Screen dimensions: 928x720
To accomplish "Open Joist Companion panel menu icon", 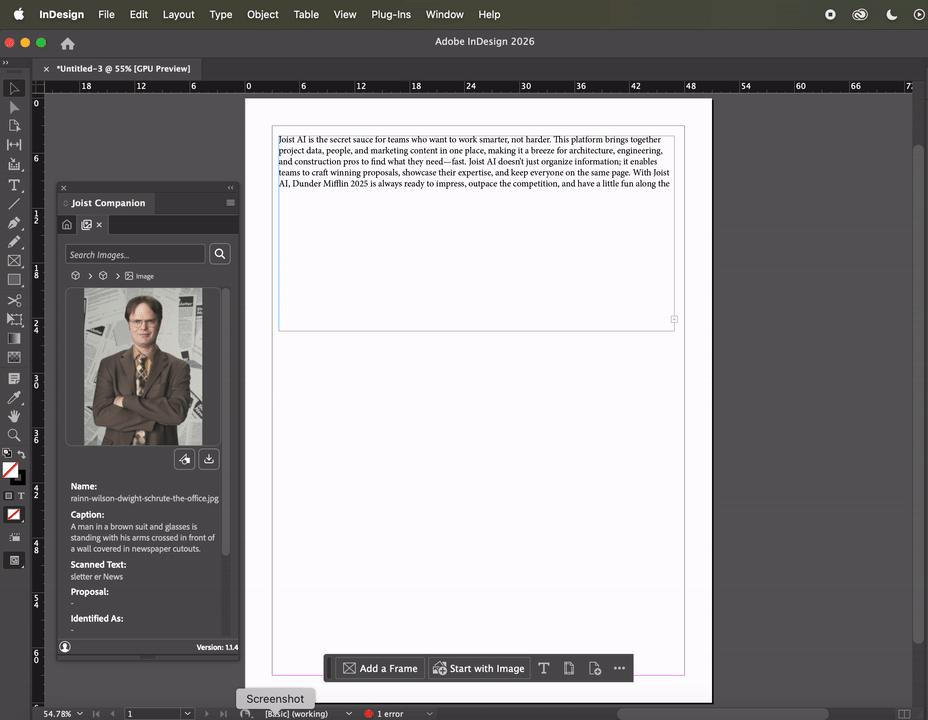I will (x=231, y=203).
